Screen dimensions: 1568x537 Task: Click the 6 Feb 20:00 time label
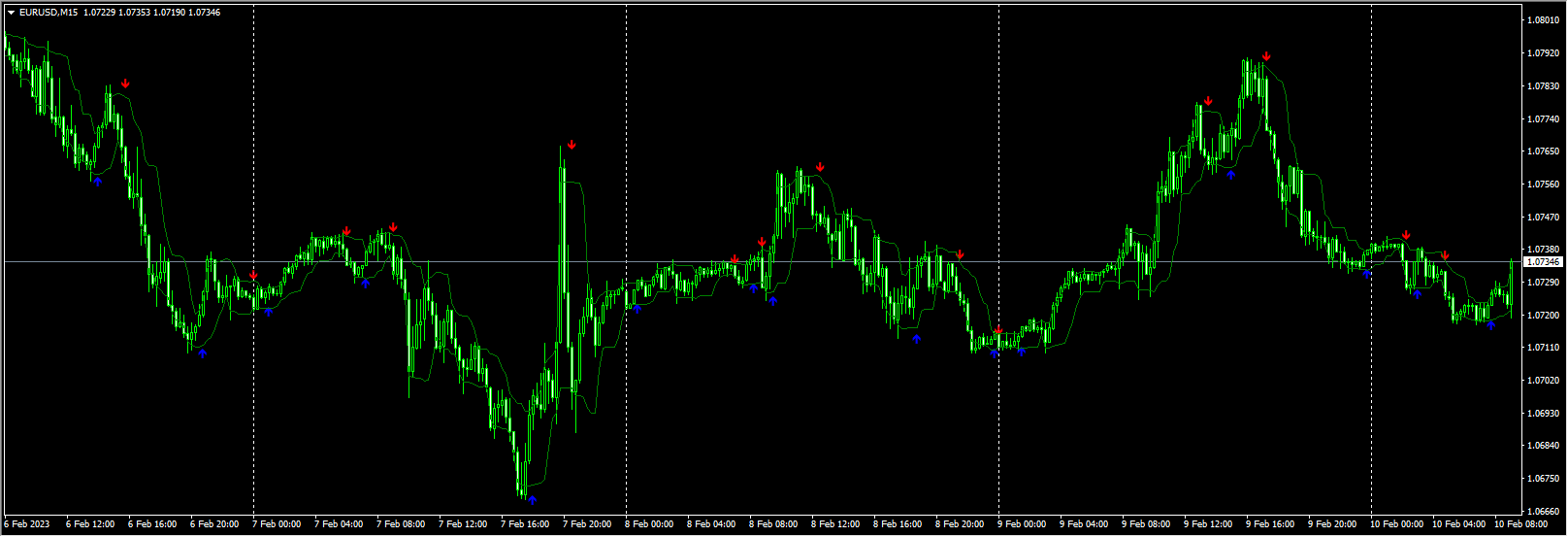click(214, 524)
